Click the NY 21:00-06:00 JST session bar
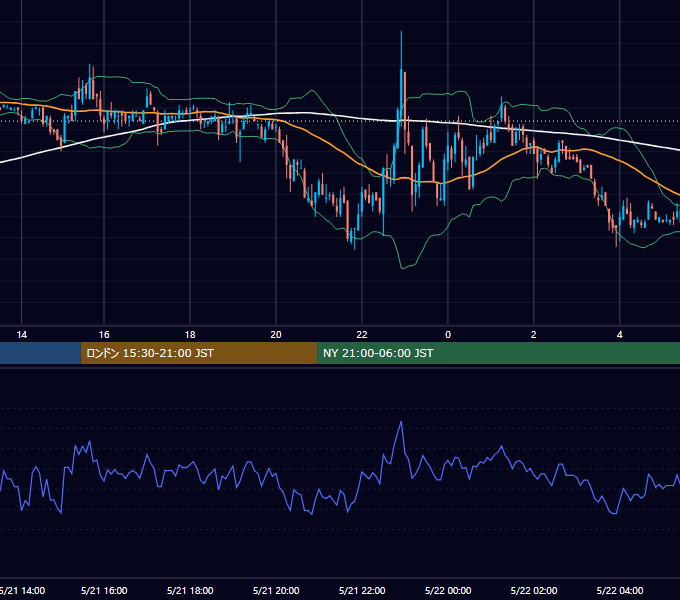 point(498,353)
